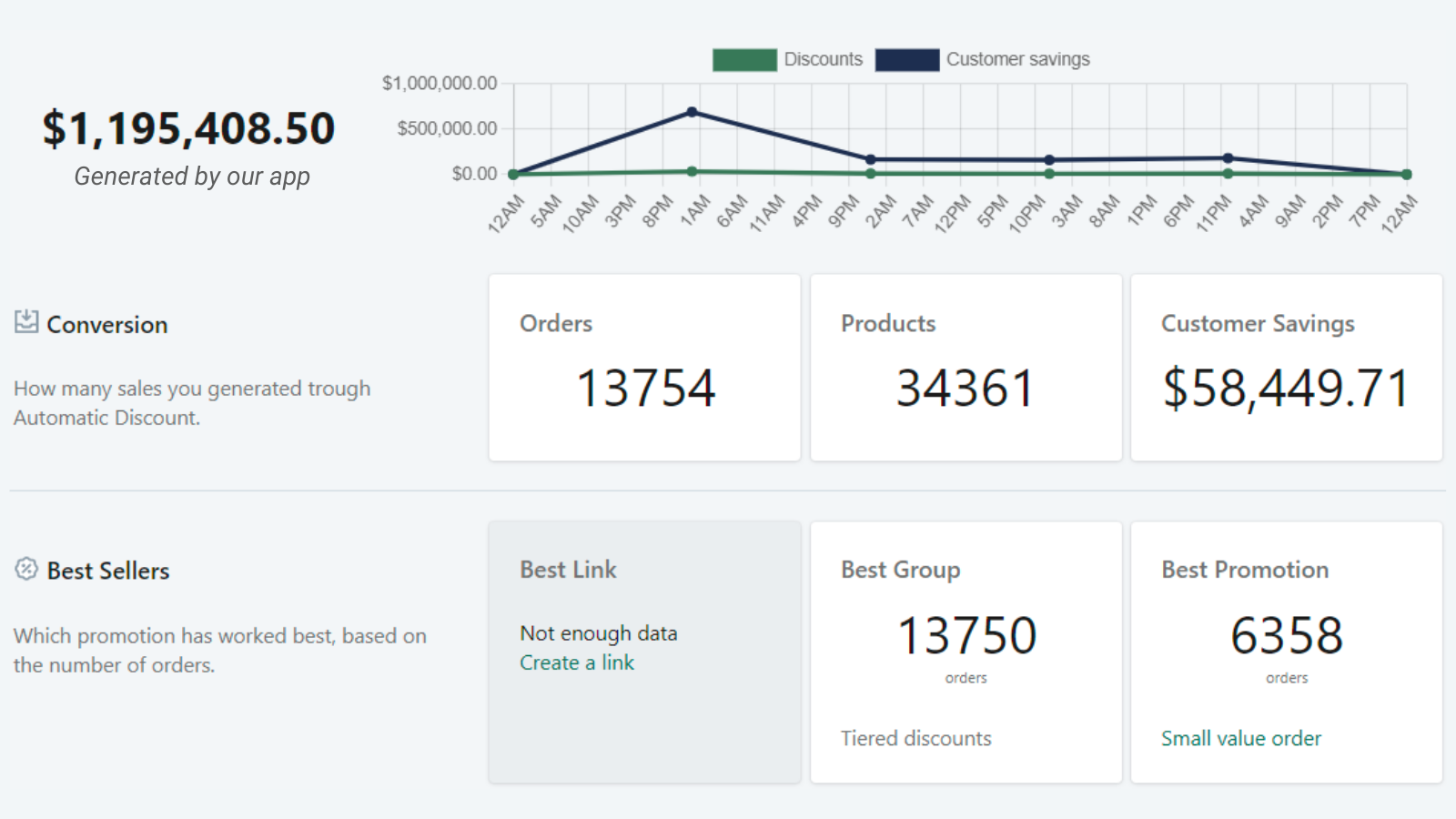Screen dimensions: 1456x819
Task: Click the Create a link hyperlink
Action: click(576, 663)
